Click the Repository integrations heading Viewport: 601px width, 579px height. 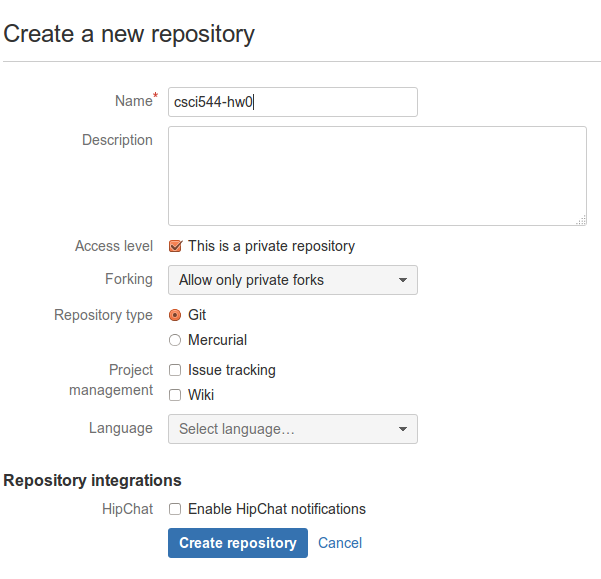92,481
